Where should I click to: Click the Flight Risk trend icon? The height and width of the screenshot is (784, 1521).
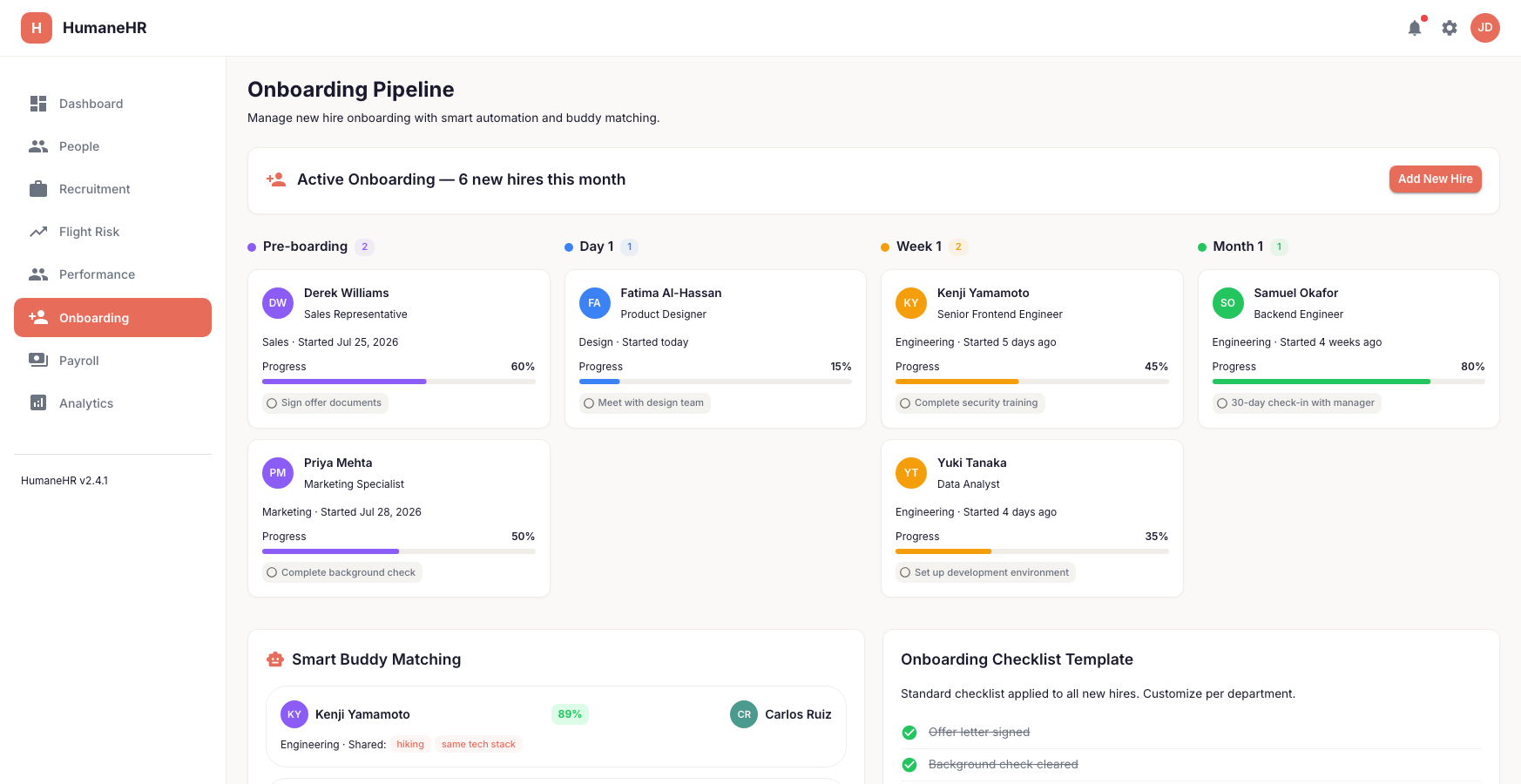coord(38,232)
